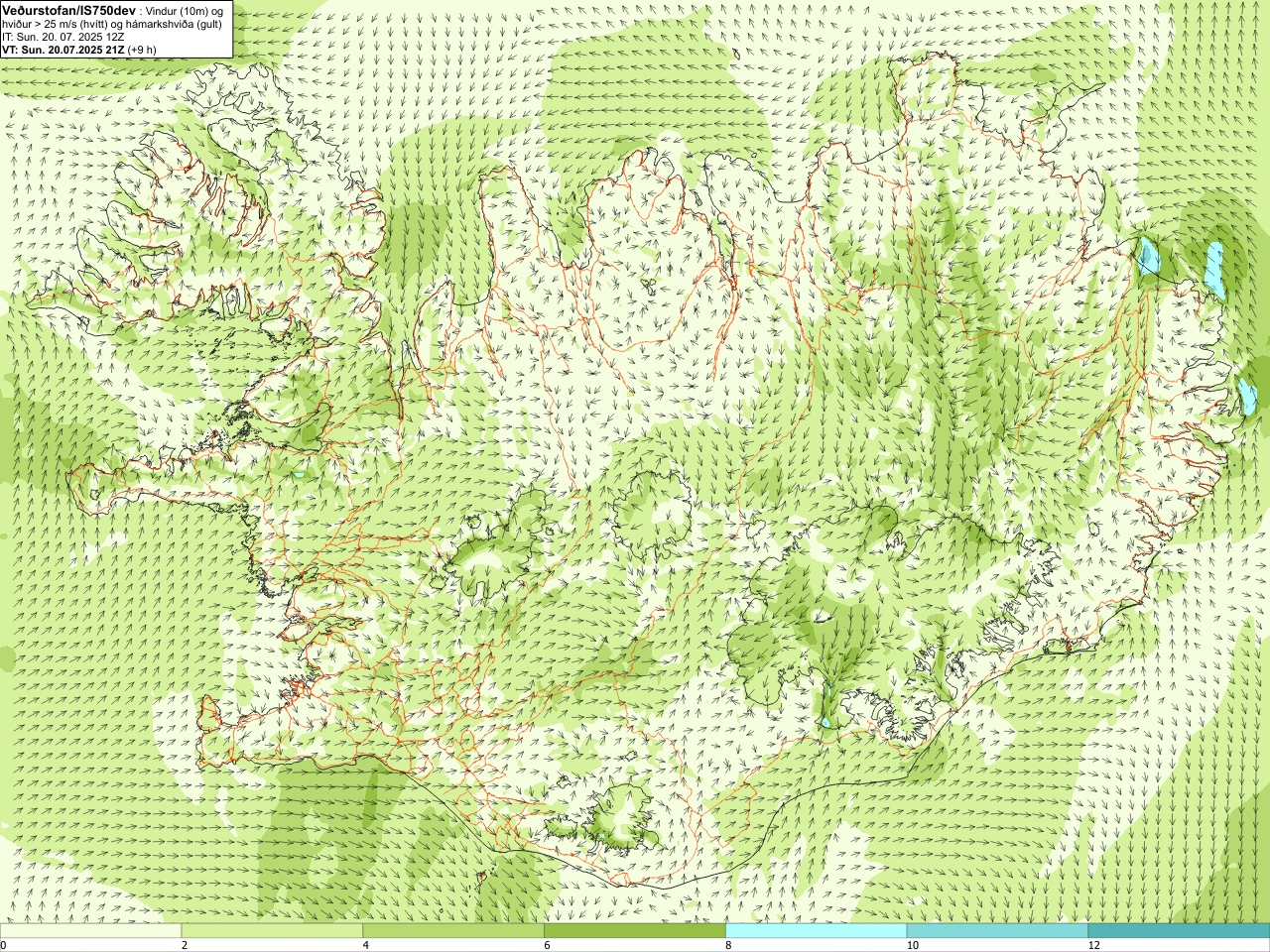Pick the dark teal above-12 scale segment
The height and width of the screenshot is (952, 1270).
(1179, 931)
